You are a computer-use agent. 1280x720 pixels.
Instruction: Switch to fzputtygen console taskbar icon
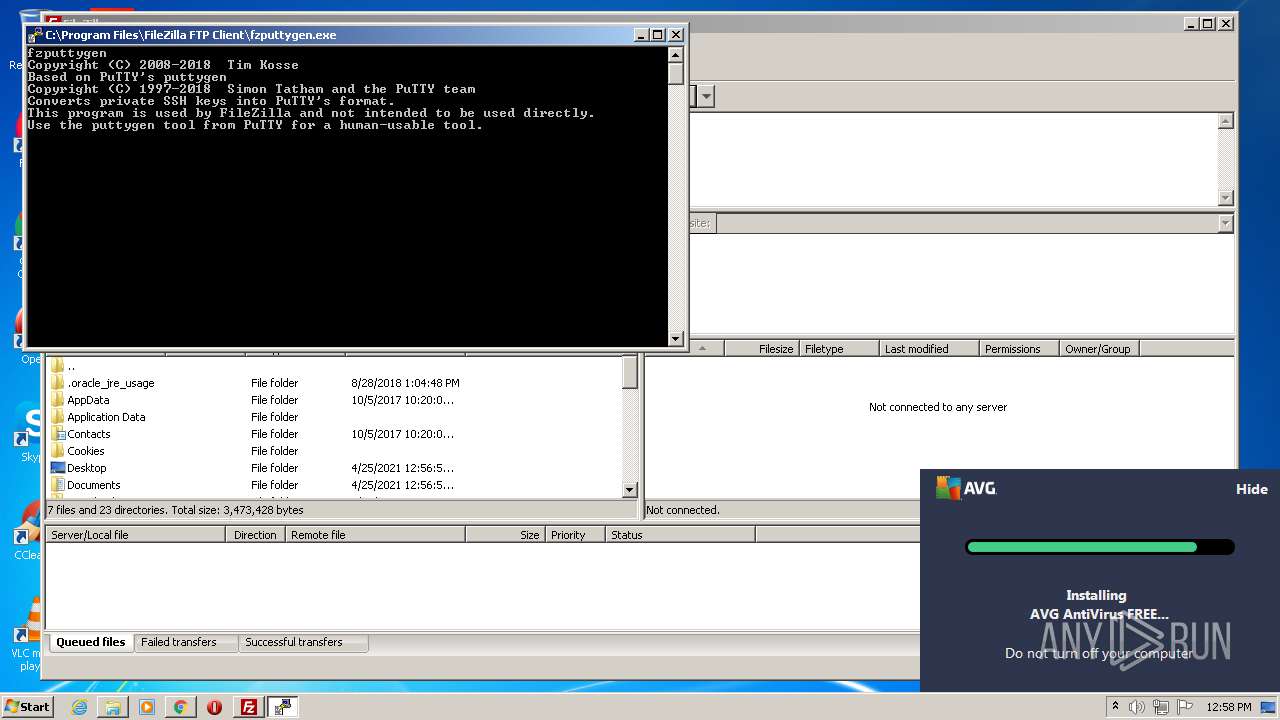pos(283,707)
